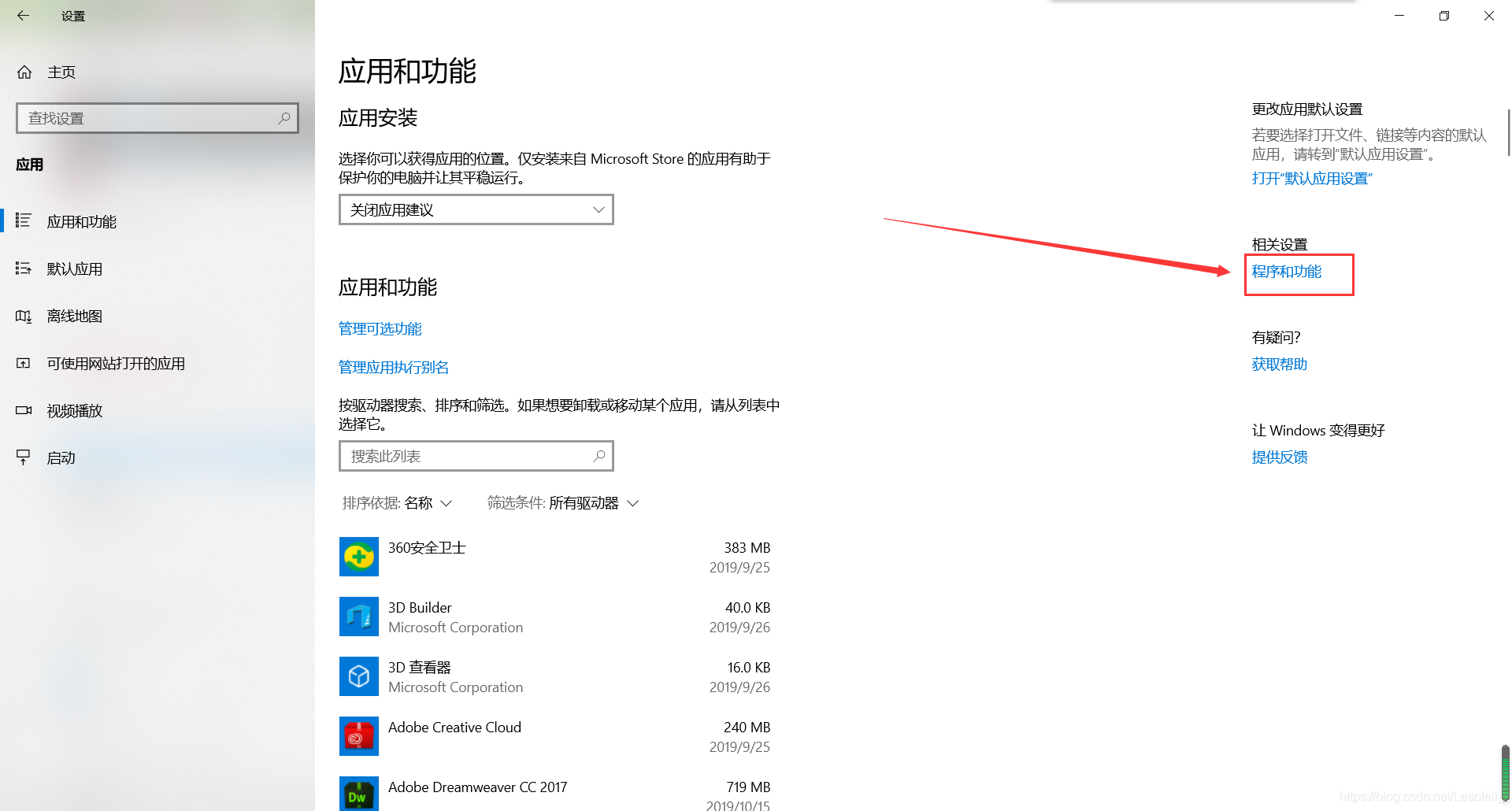Switch to 默认应用 section
1512x811 pixels.
(75, 268)
